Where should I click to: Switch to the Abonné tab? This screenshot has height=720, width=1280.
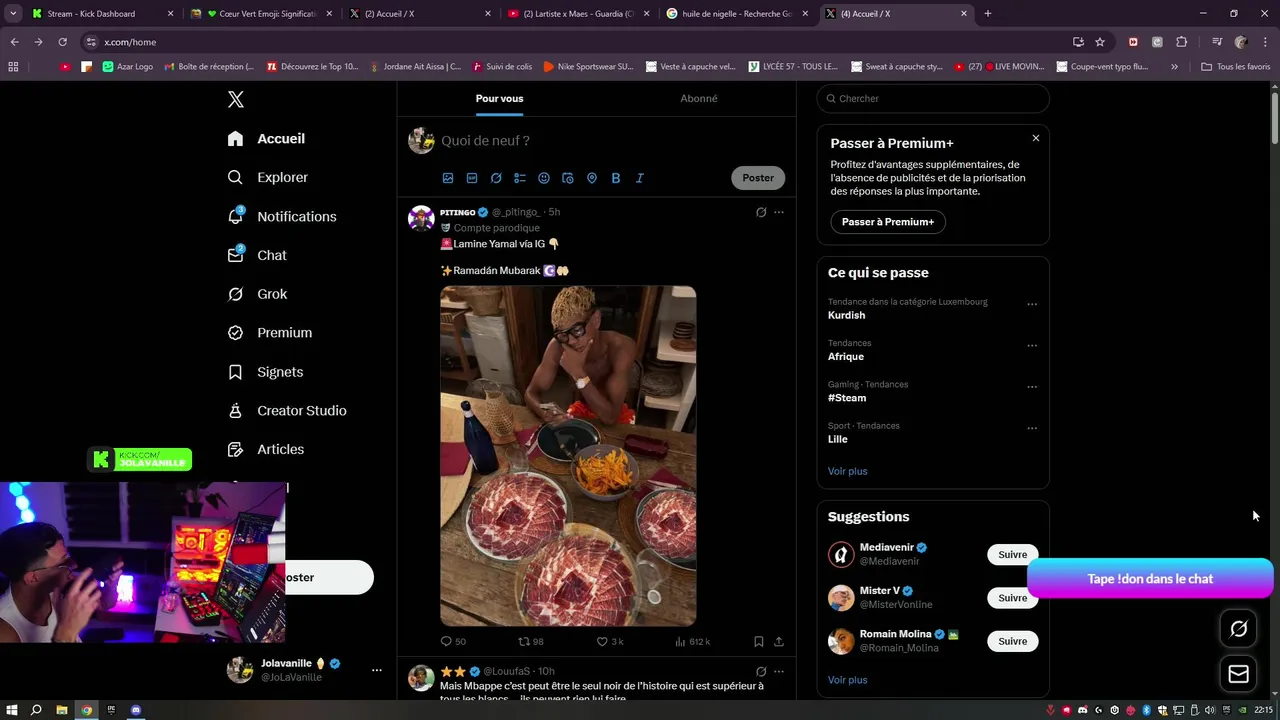[x=699, y=98]
